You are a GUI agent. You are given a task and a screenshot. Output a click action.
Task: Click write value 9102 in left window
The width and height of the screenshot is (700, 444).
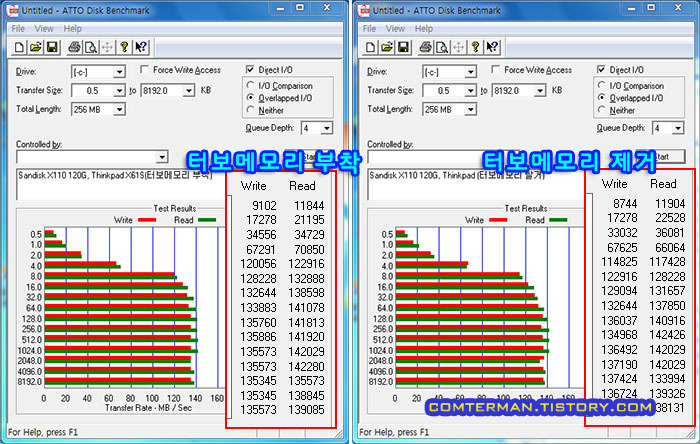(x=264, y=206)
